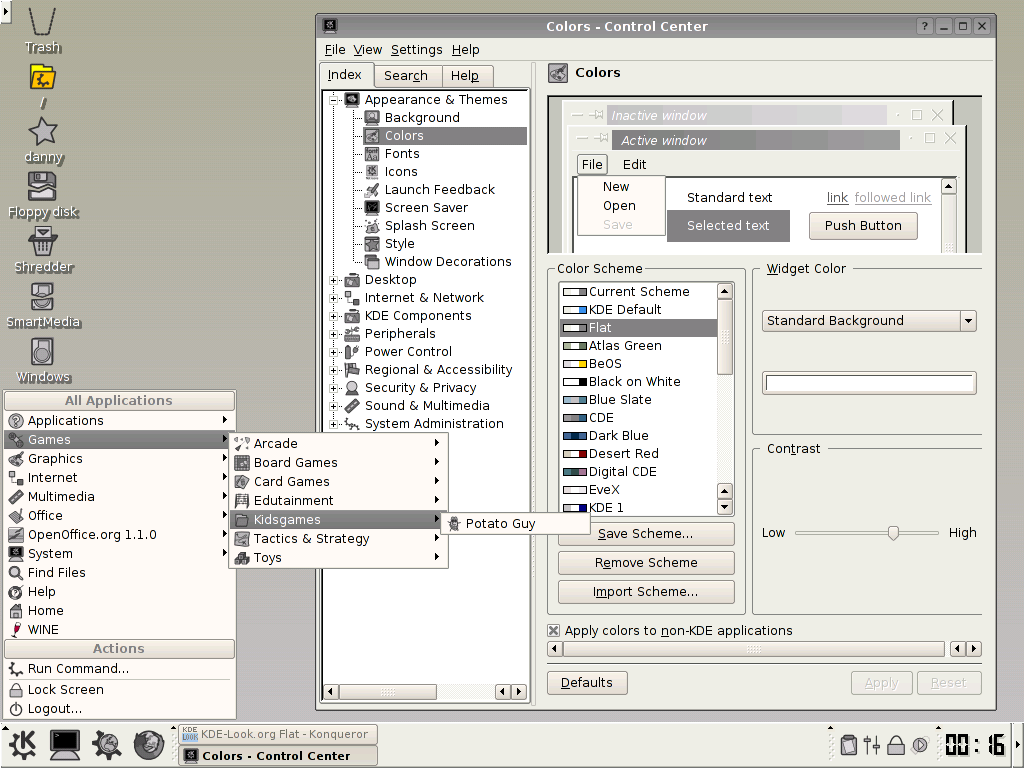1024x768 pixels.
Task: Select the Icons module icon in tree
Action: [372, 172]
